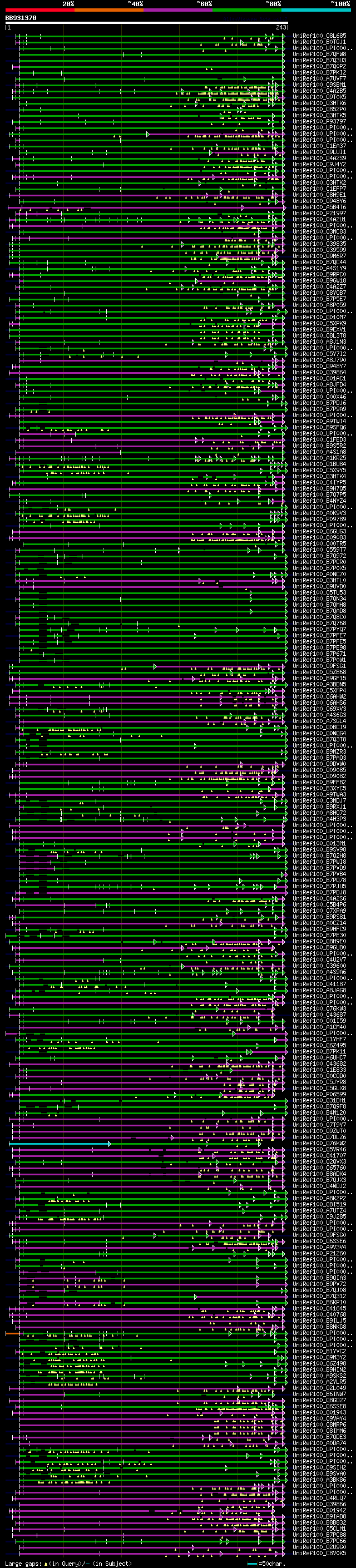This screenshot has height=1568, width=356.
Task: Click hit label UniRef100_B7PYQ7
Action: coord(319,630)
